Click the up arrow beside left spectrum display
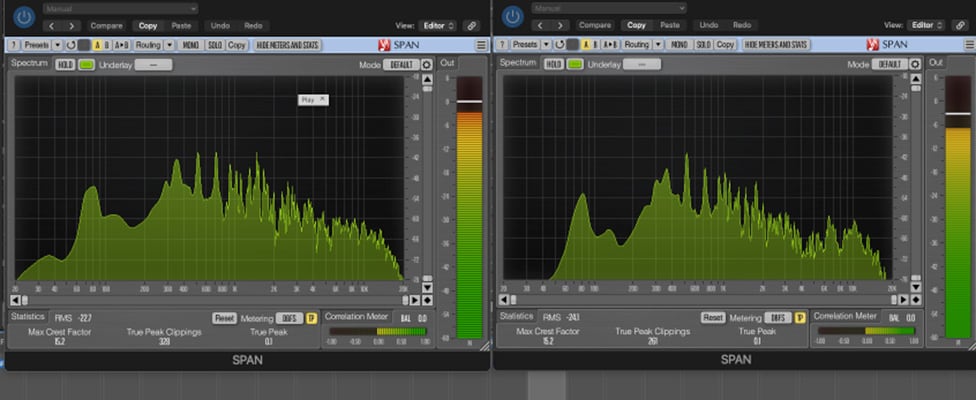This screenshot has height=400, width=976. pyautogui.click(x=427, y=80)
